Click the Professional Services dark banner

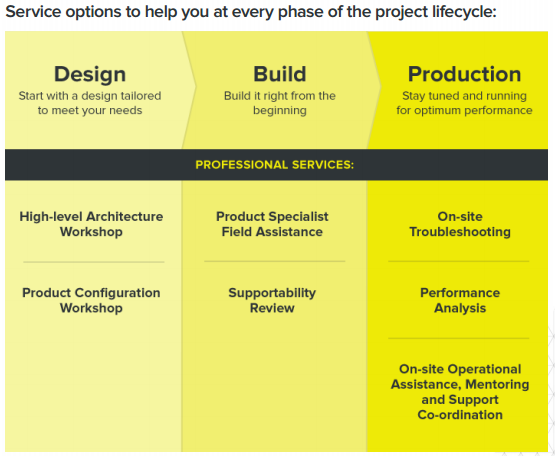276,165
